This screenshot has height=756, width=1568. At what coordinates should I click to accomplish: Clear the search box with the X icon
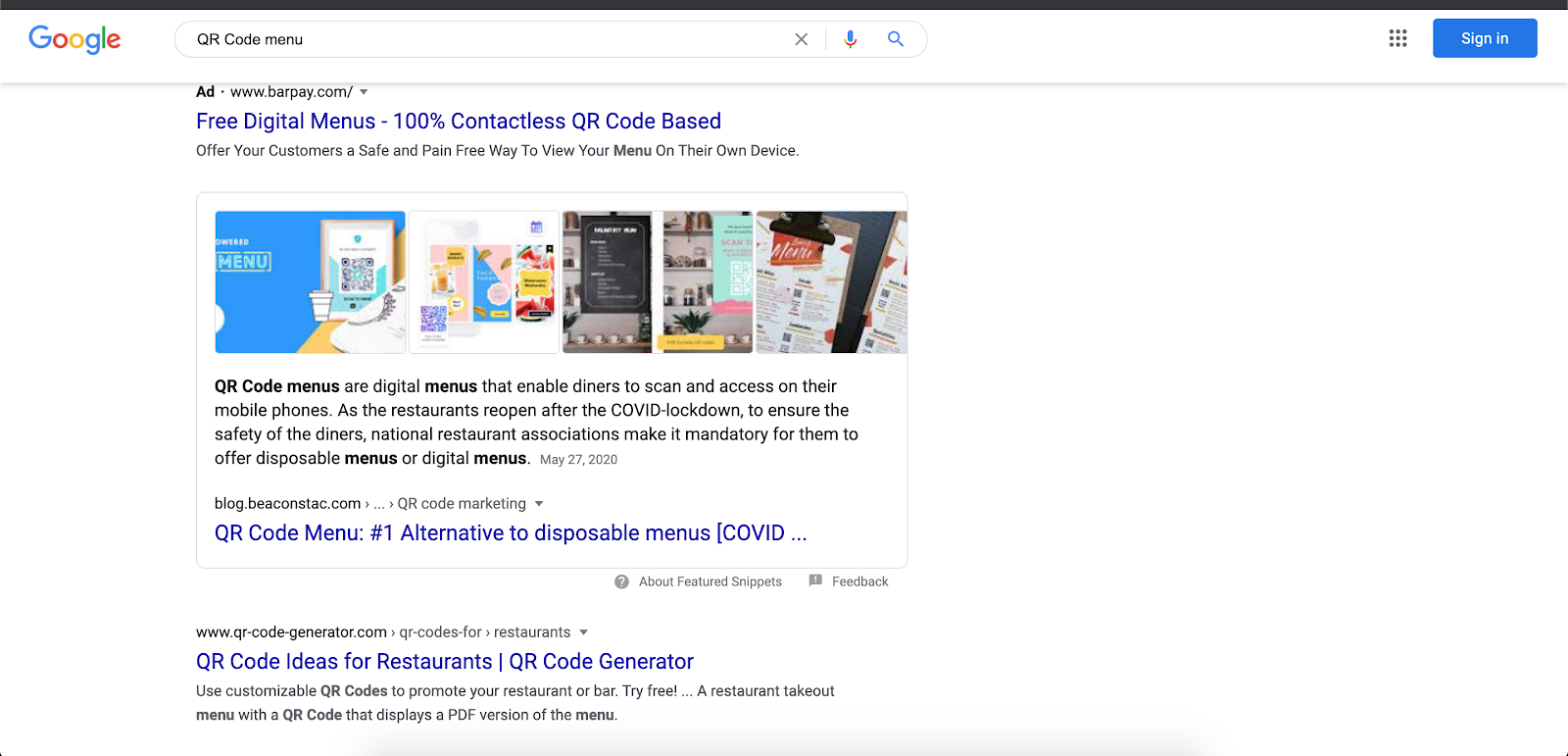pyautogui.click(x=802, y=39)
